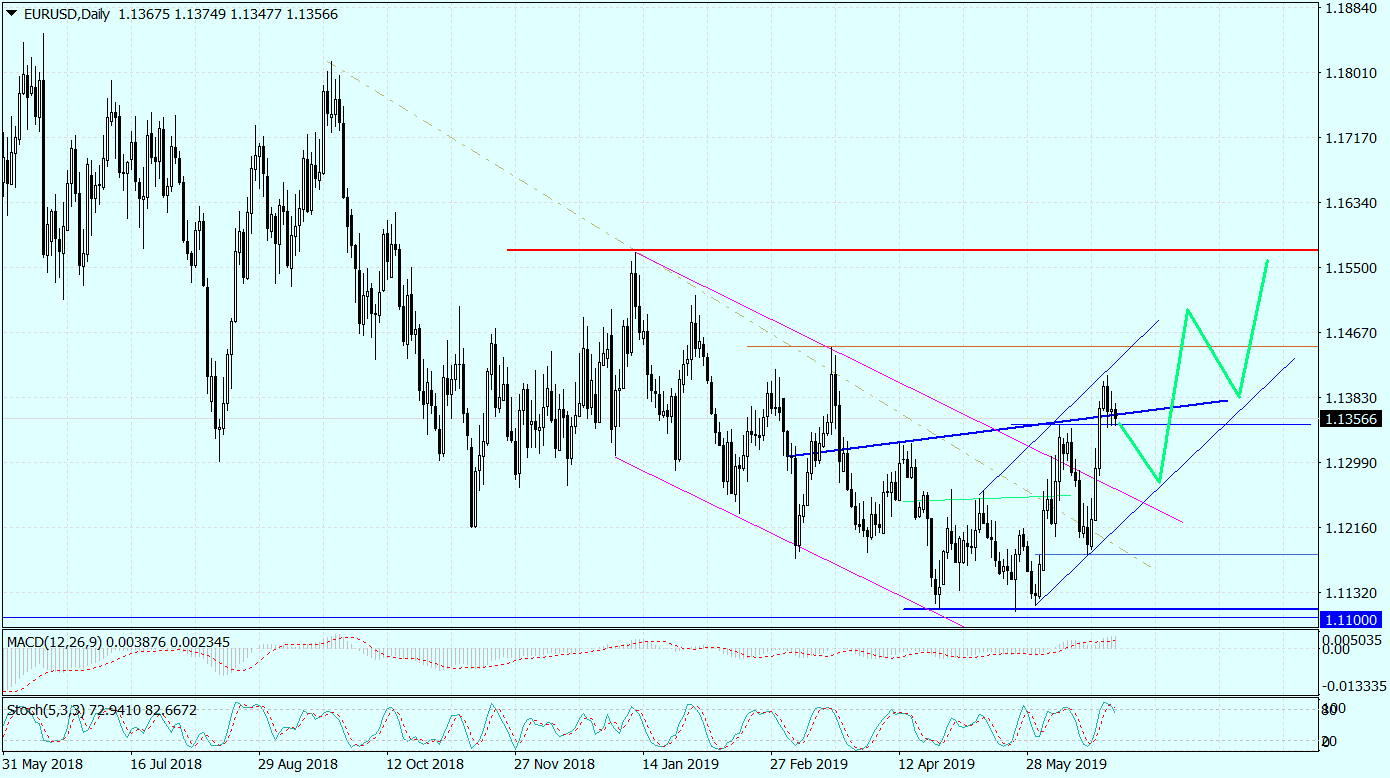The width and height of the screenshot is (1390, 778).
Task: Click the date label 16 Jul 2018
Action: click(167, 765)
